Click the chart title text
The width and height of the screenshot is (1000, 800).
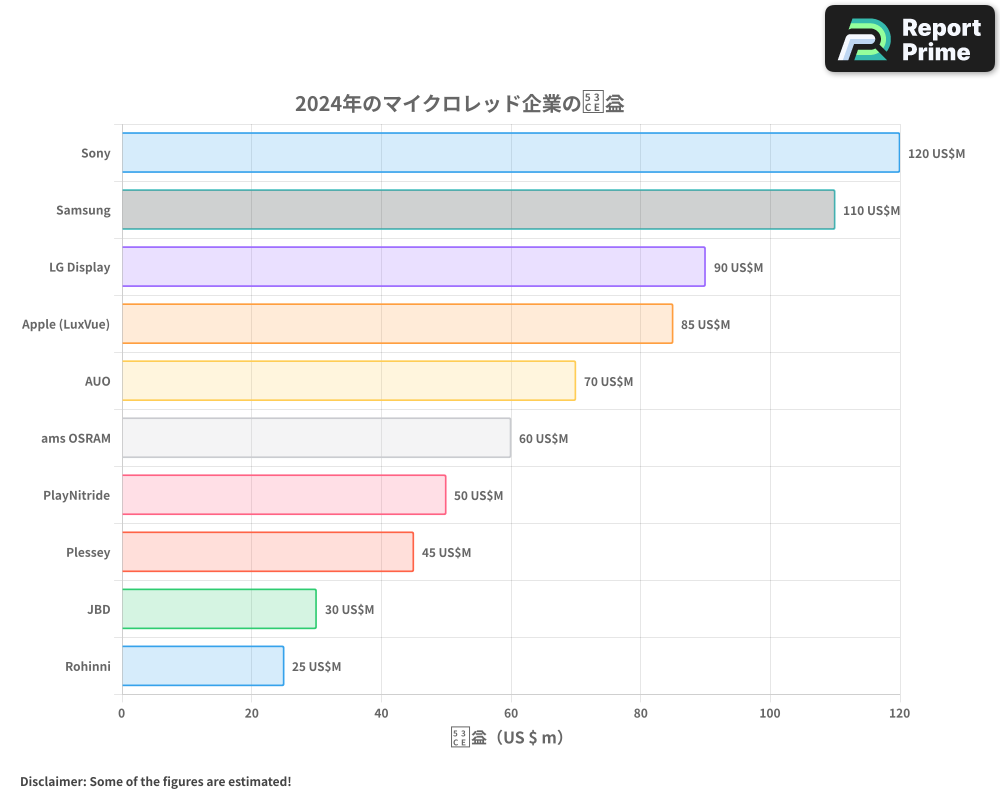458,102
